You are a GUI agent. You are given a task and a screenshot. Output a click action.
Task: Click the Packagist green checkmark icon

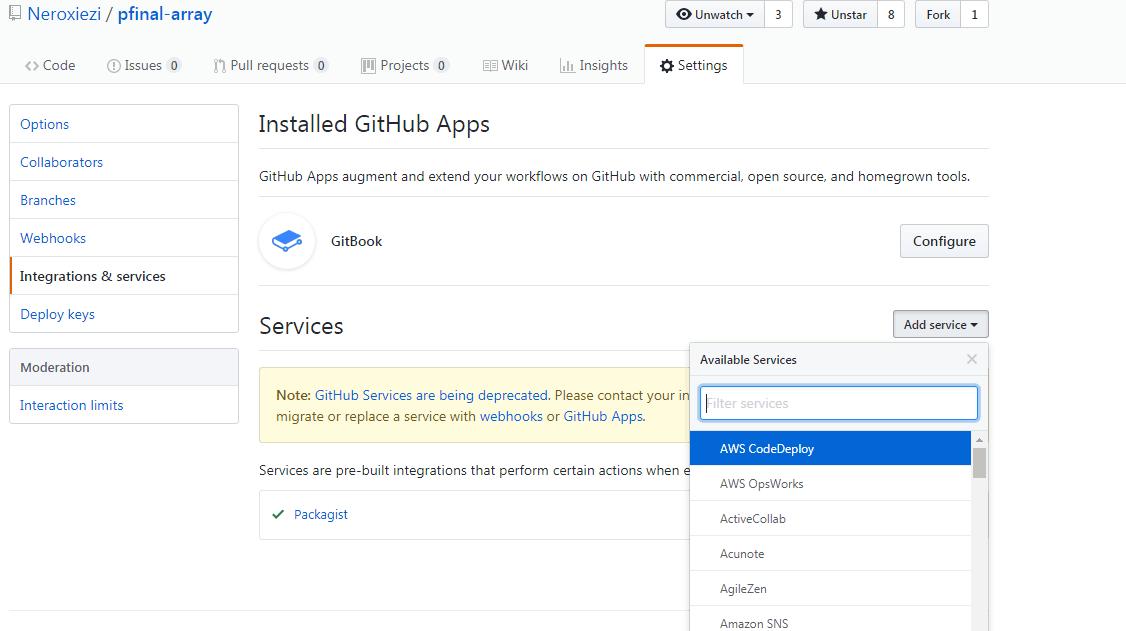click(x=279, y=514)
